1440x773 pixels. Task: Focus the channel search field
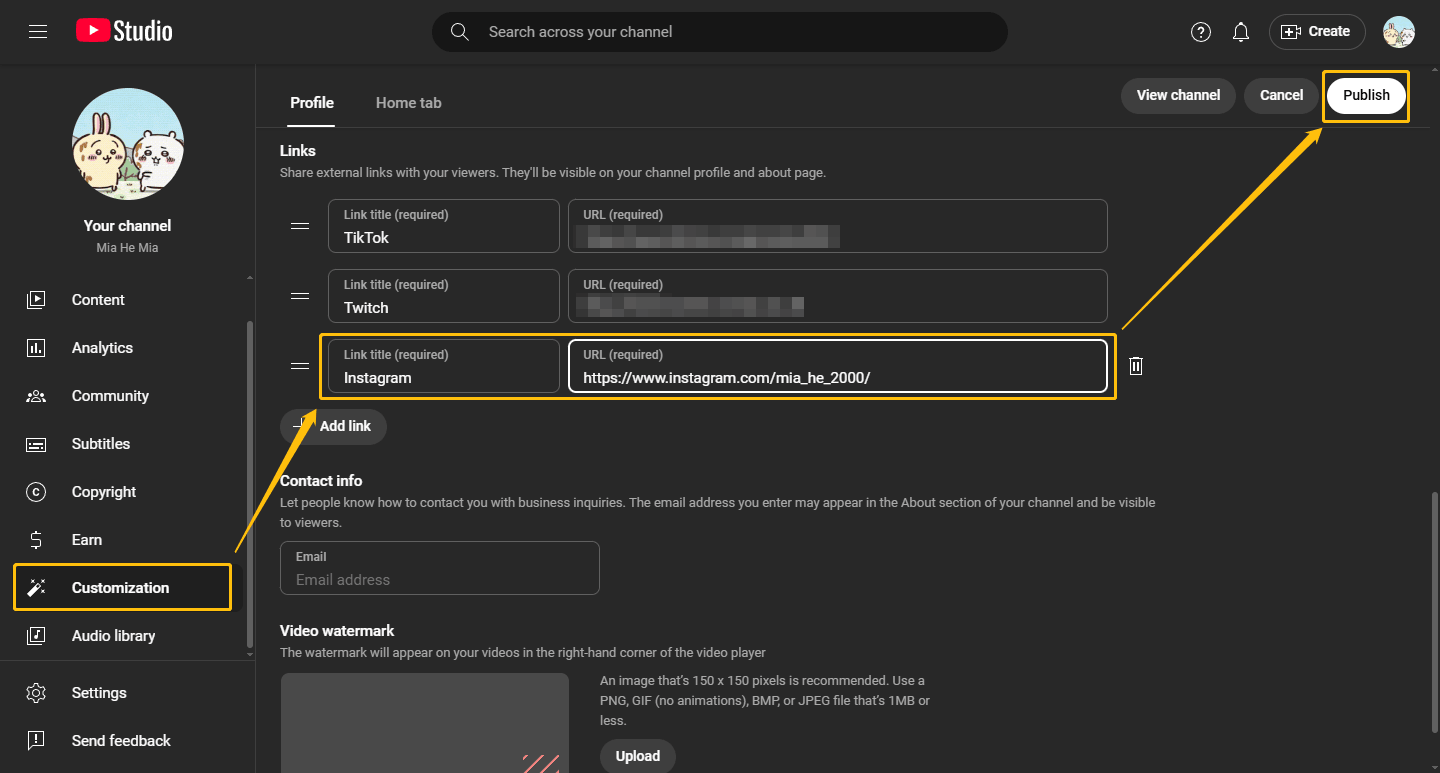point(720,32)
